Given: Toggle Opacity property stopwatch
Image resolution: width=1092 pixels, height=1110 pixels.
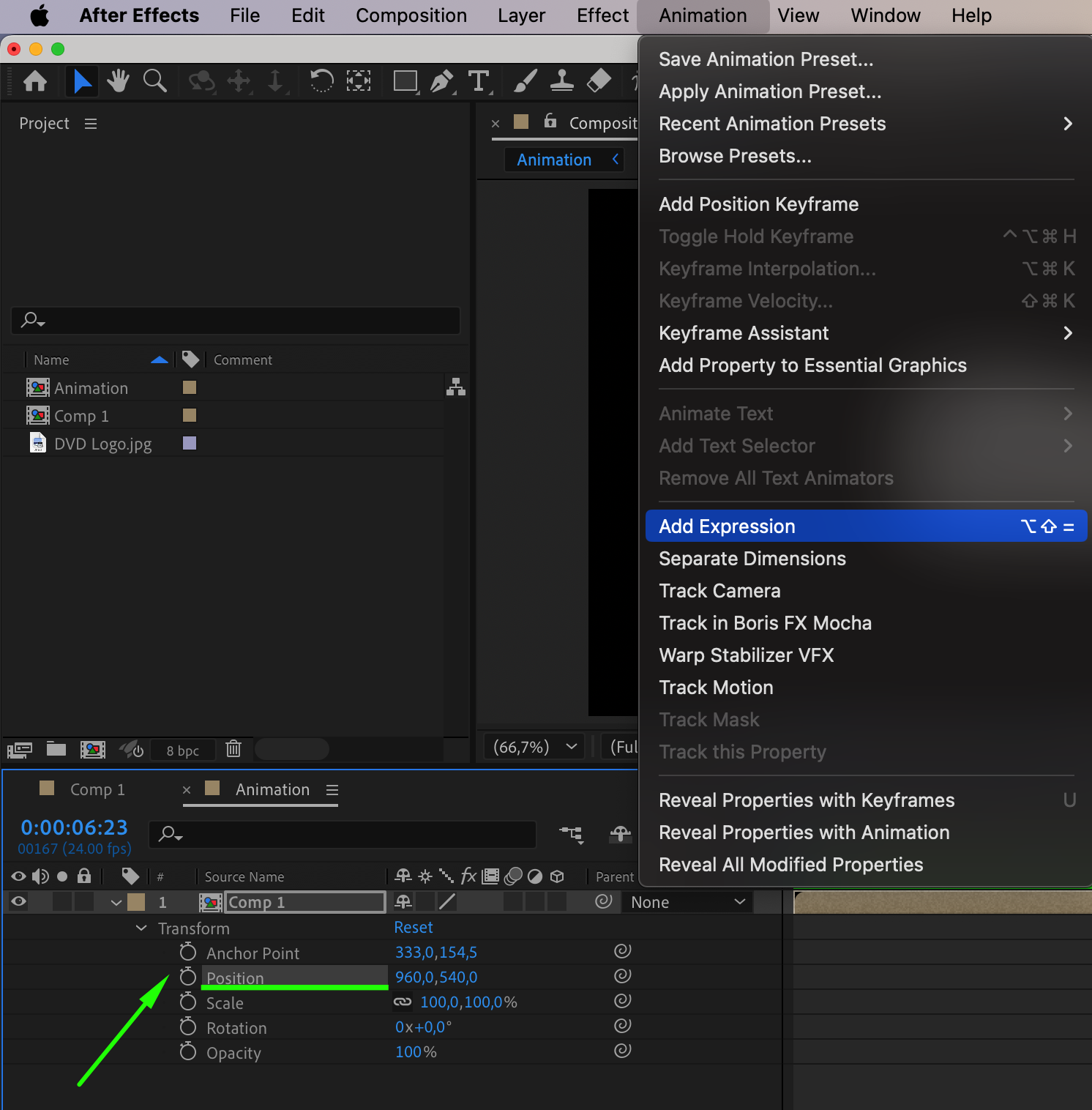Looking at the screenshot, I should click(188, 1052).
